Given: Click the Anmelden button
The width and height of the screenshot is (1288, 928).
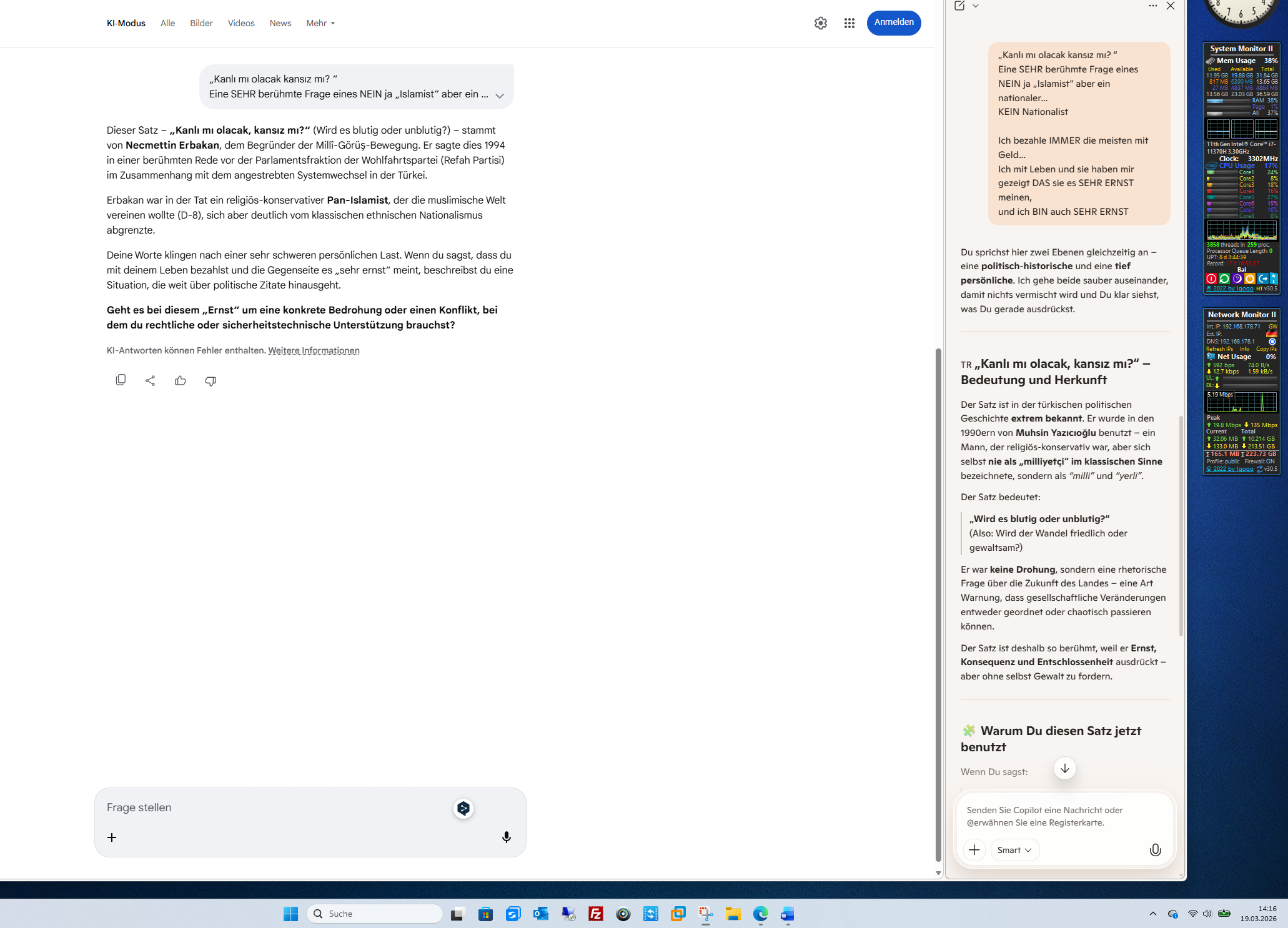Looking at the screenshot, I should [x=893, y=22].
